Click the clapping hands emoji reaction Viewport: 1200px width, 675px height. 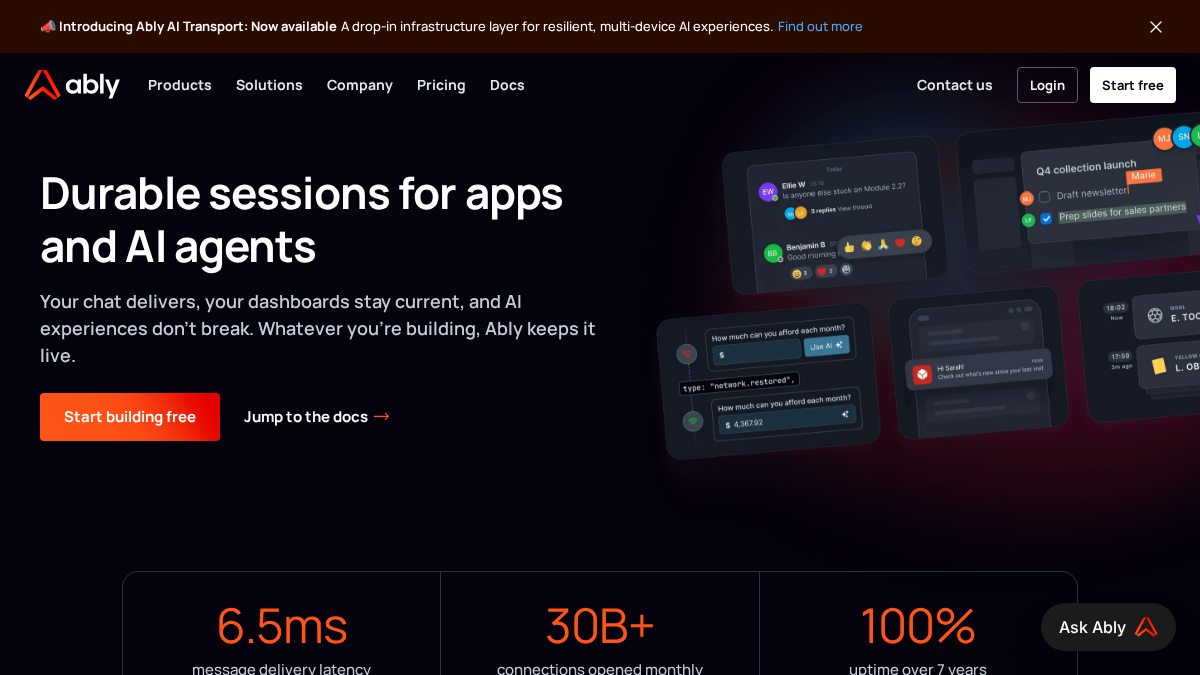(866, 245)
